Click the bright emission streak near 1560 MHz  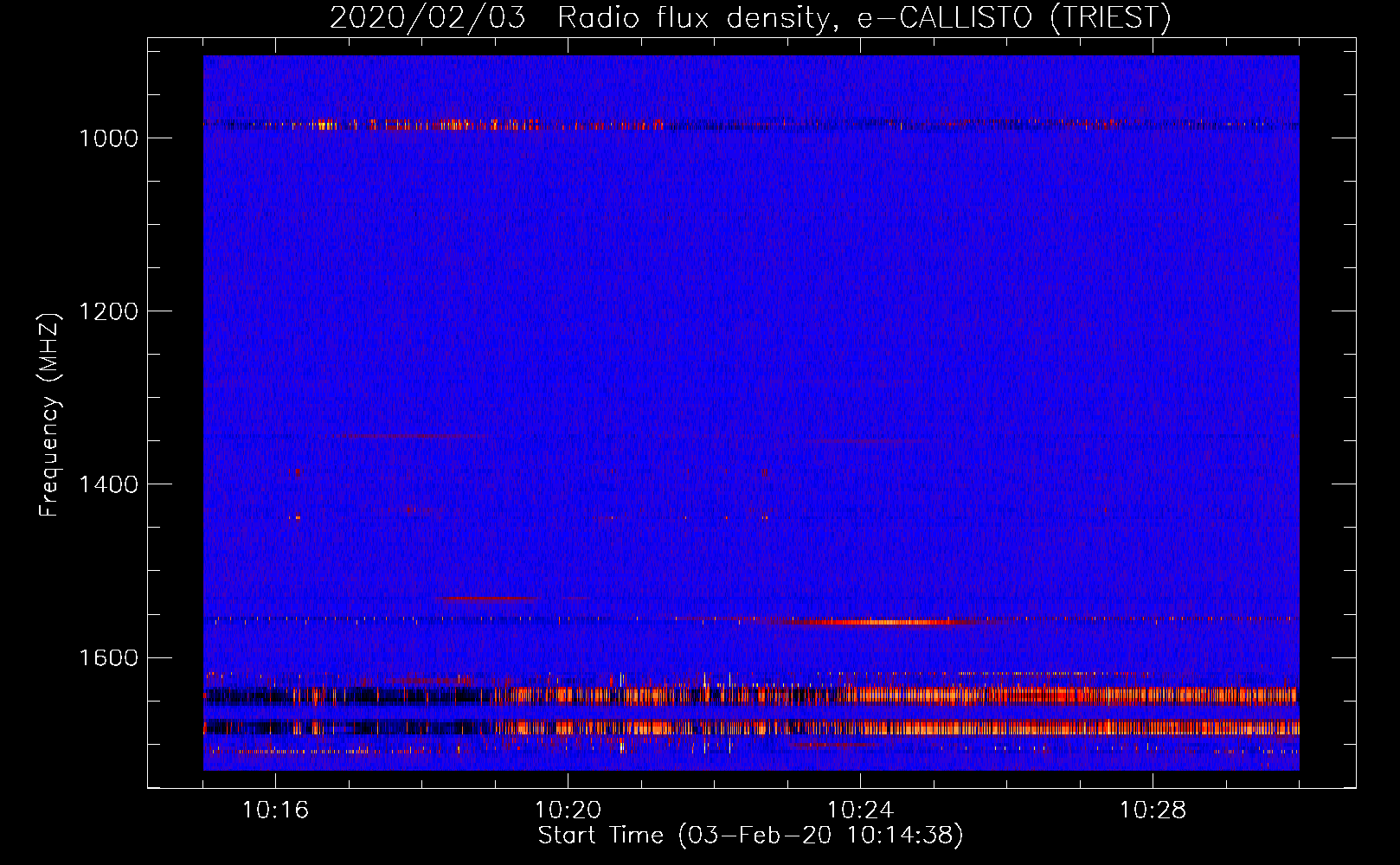[883, 622]
